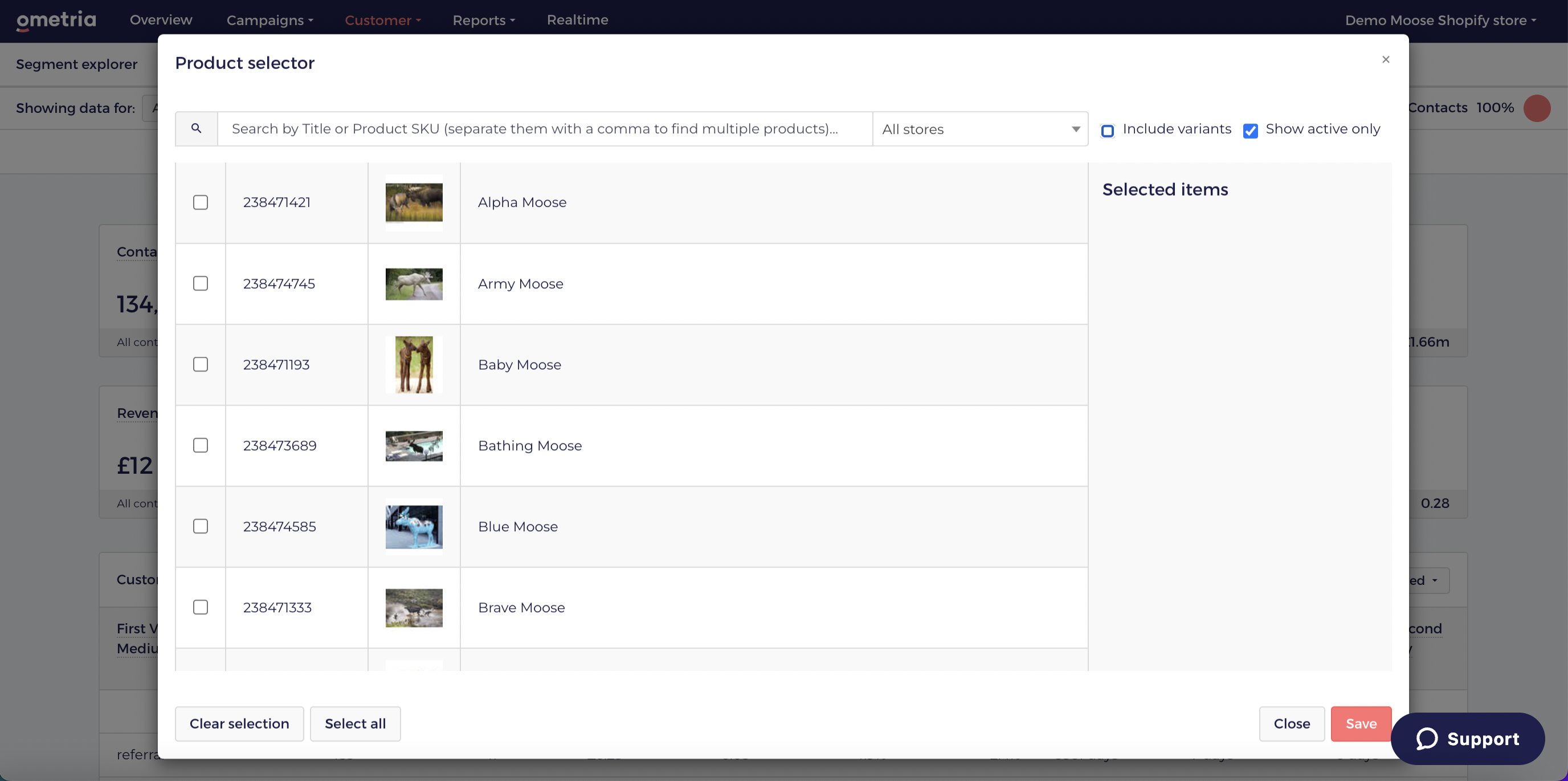Click the ometria logo
The height and width of the screenshot is (781, 1568).
tap(56, 20)
